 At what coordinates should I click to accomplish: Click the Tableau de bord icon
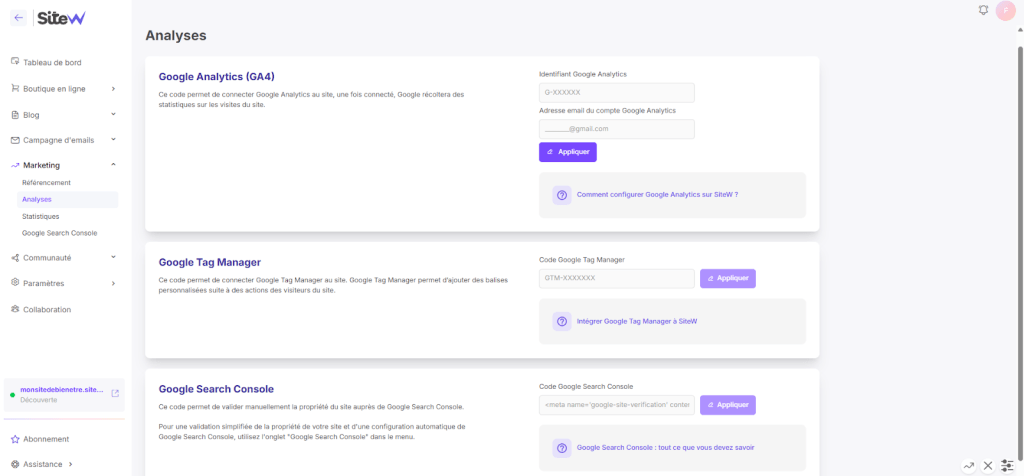point(15,62)
